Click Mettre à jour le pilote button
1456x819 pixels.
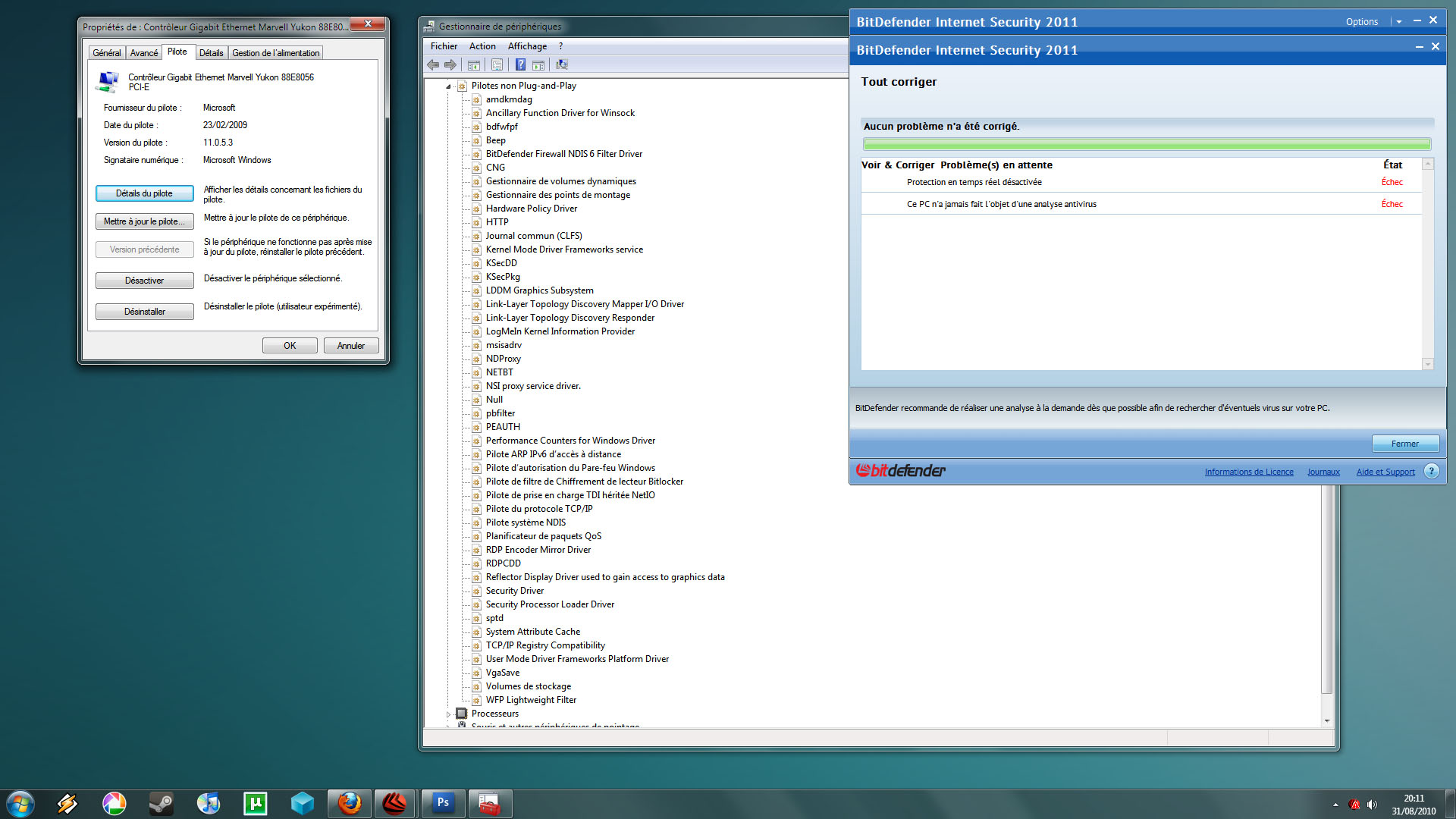pos(144,221)
